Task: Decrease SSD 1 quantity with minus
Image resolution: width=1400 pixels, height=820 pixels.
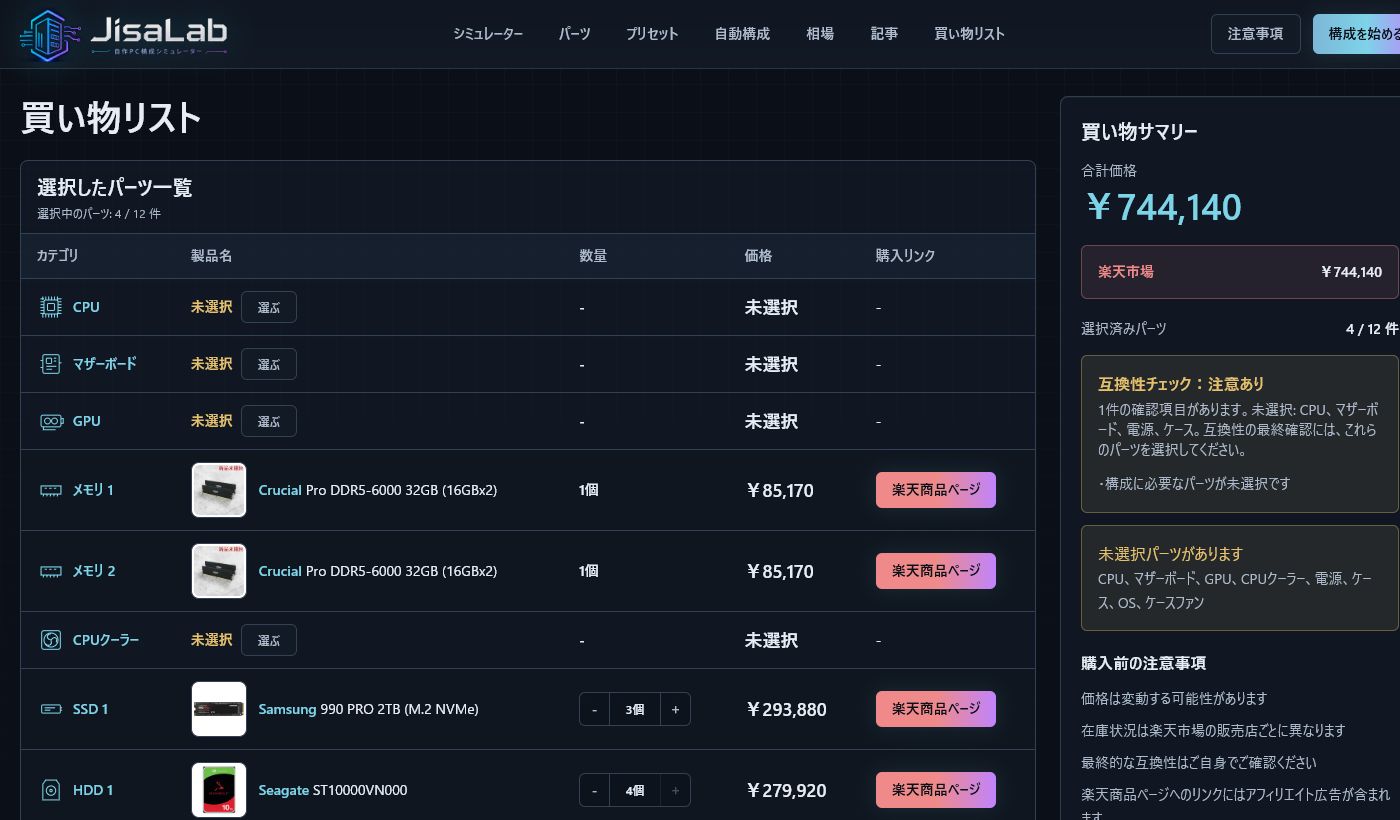Action: point(594,709)
